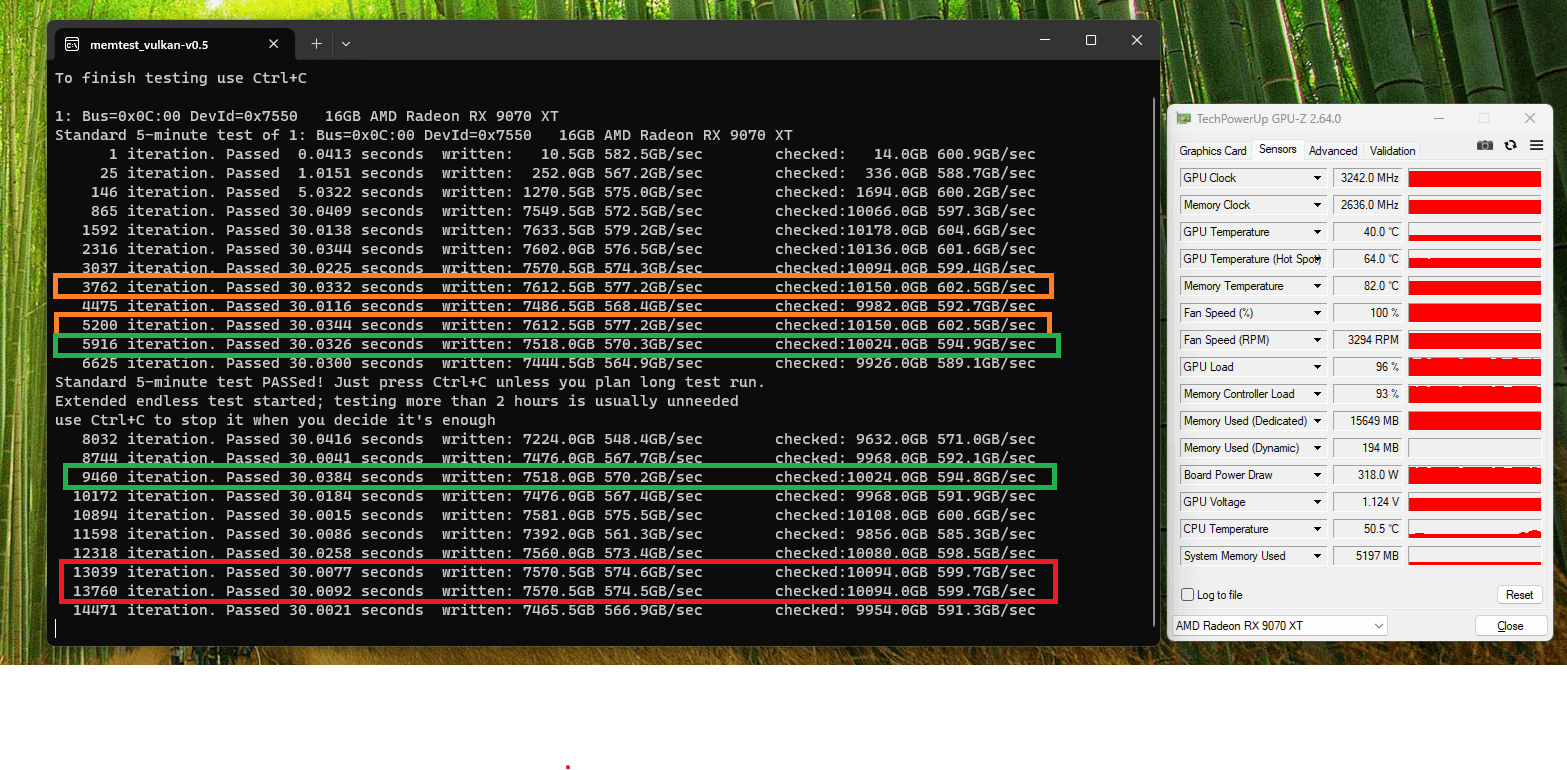Click the GPU-Z title bar app icon

coord(1184,118)
